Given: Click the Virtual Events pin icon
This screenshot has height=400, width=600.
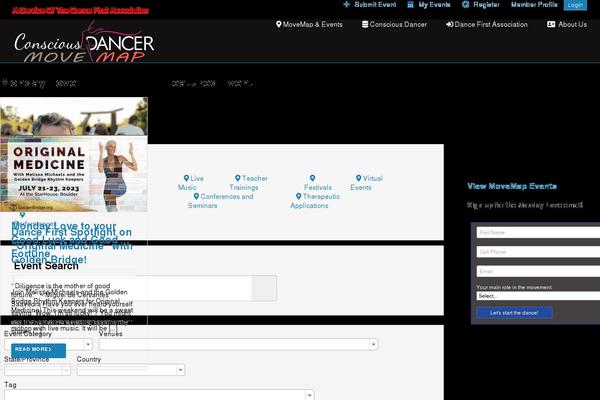Looking at the screenshot, I should (359, 178).
